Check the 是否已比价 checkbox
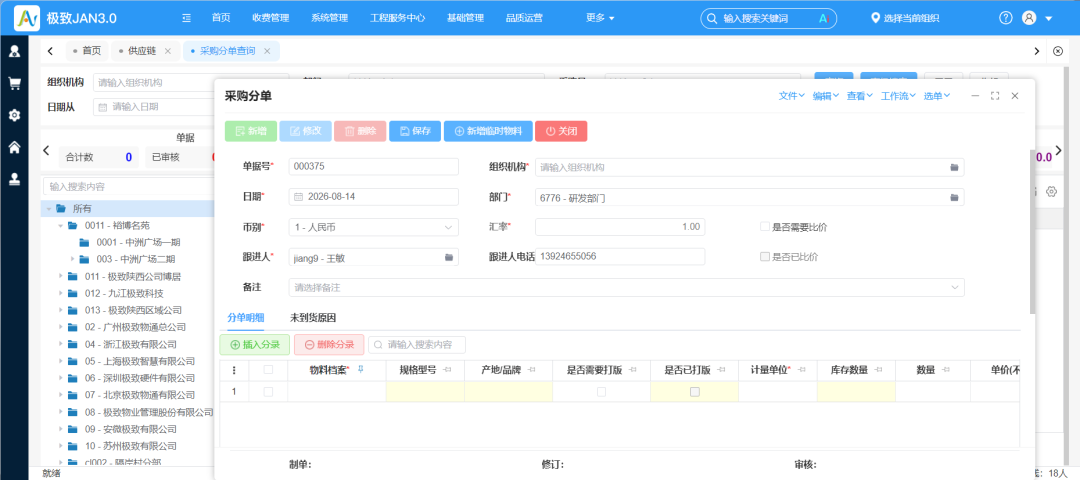 [764, 257]
